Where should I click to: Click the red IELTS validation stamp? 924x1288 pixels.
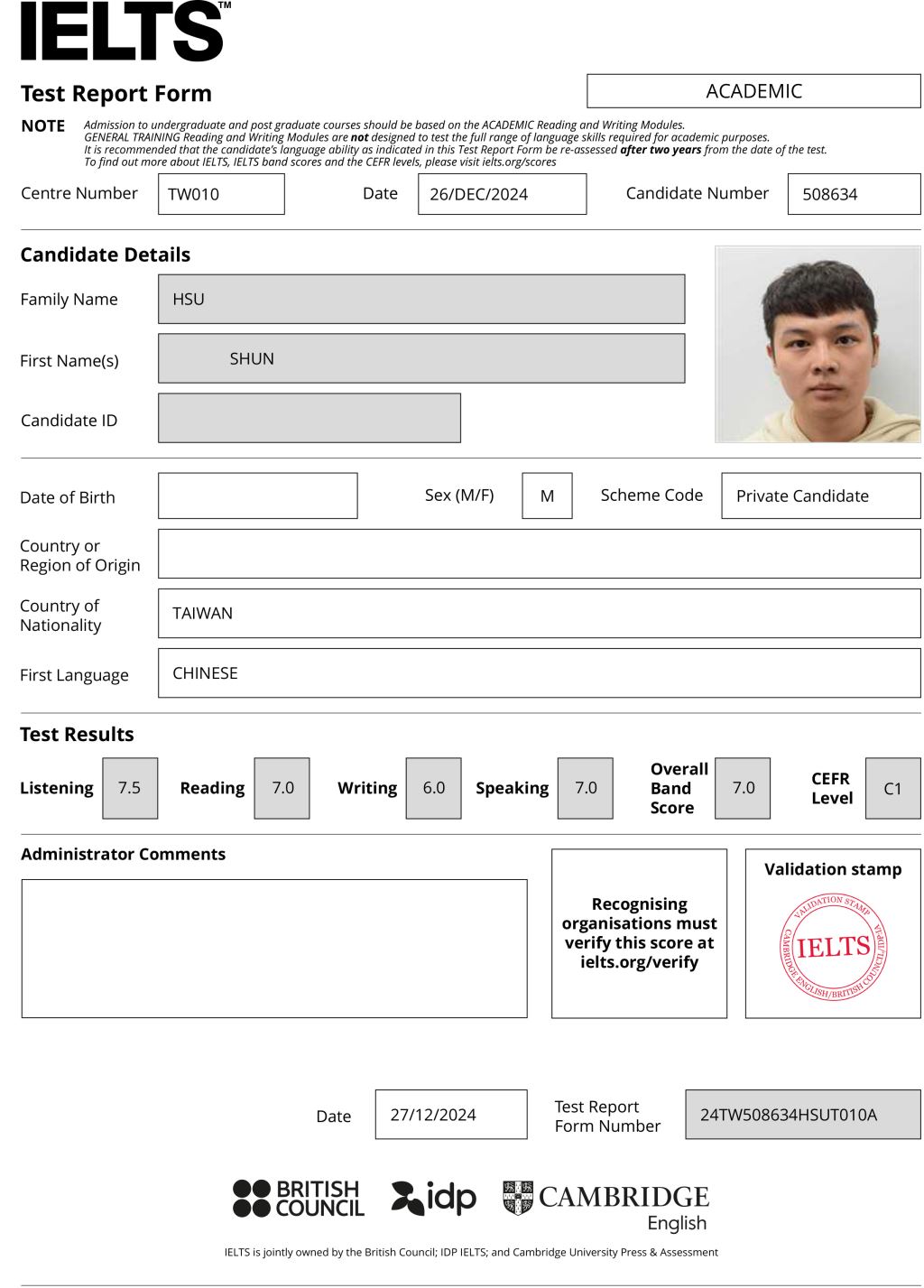click(x=833, y=947)
